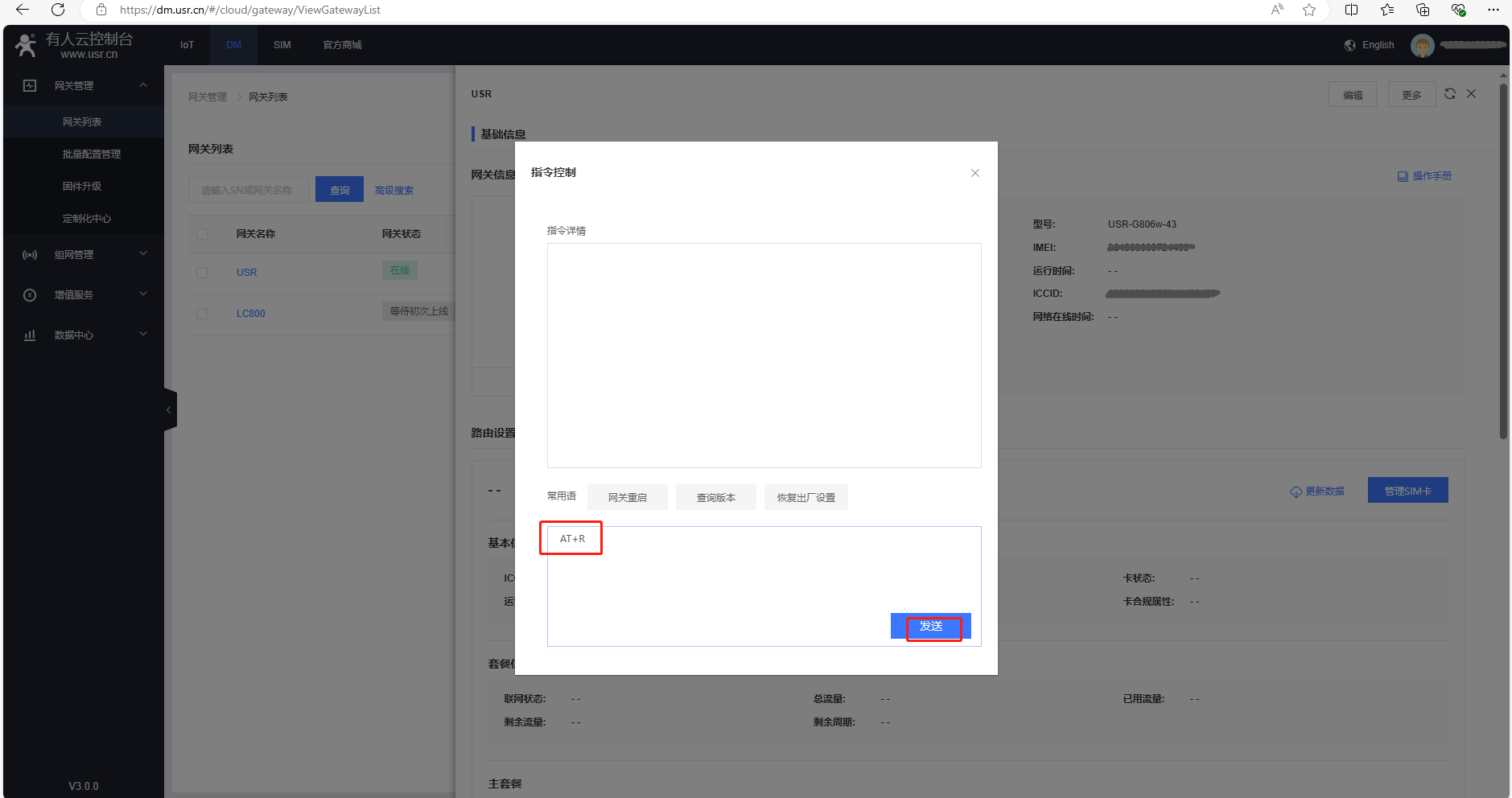This screenshot has width=1512, height=798.
Task: Click the user avatar icon
Action: (1422, 46)
